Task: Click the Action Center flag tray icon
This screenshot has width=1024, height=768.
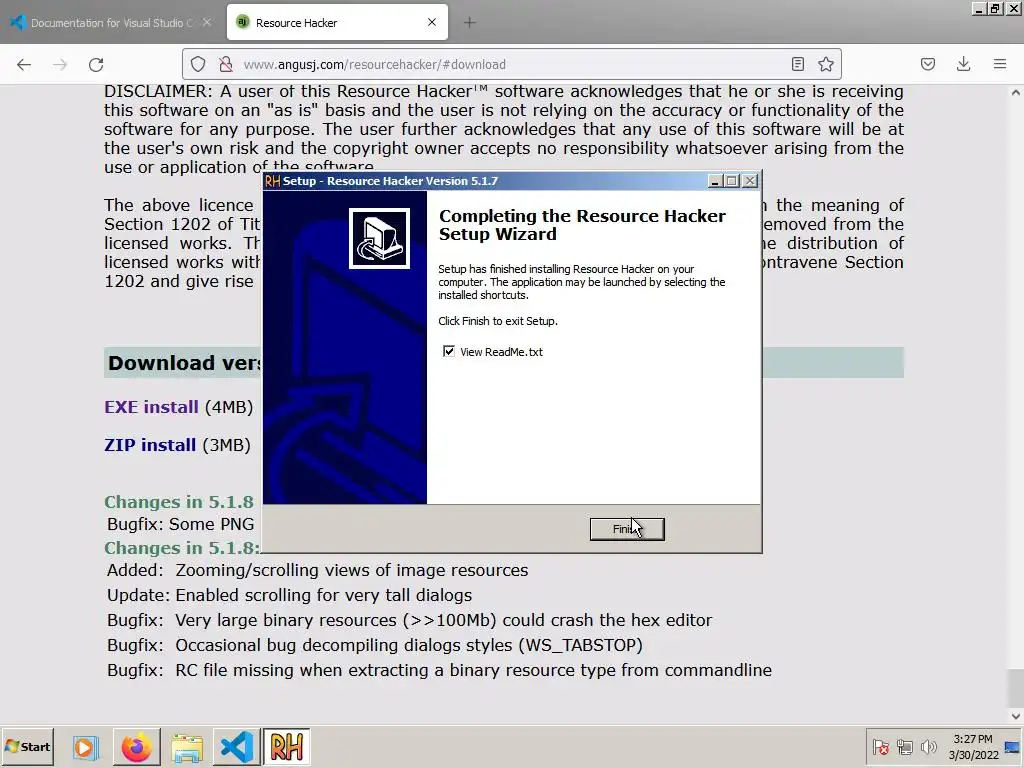Action: pyautogui.click(x=880, y=746)
